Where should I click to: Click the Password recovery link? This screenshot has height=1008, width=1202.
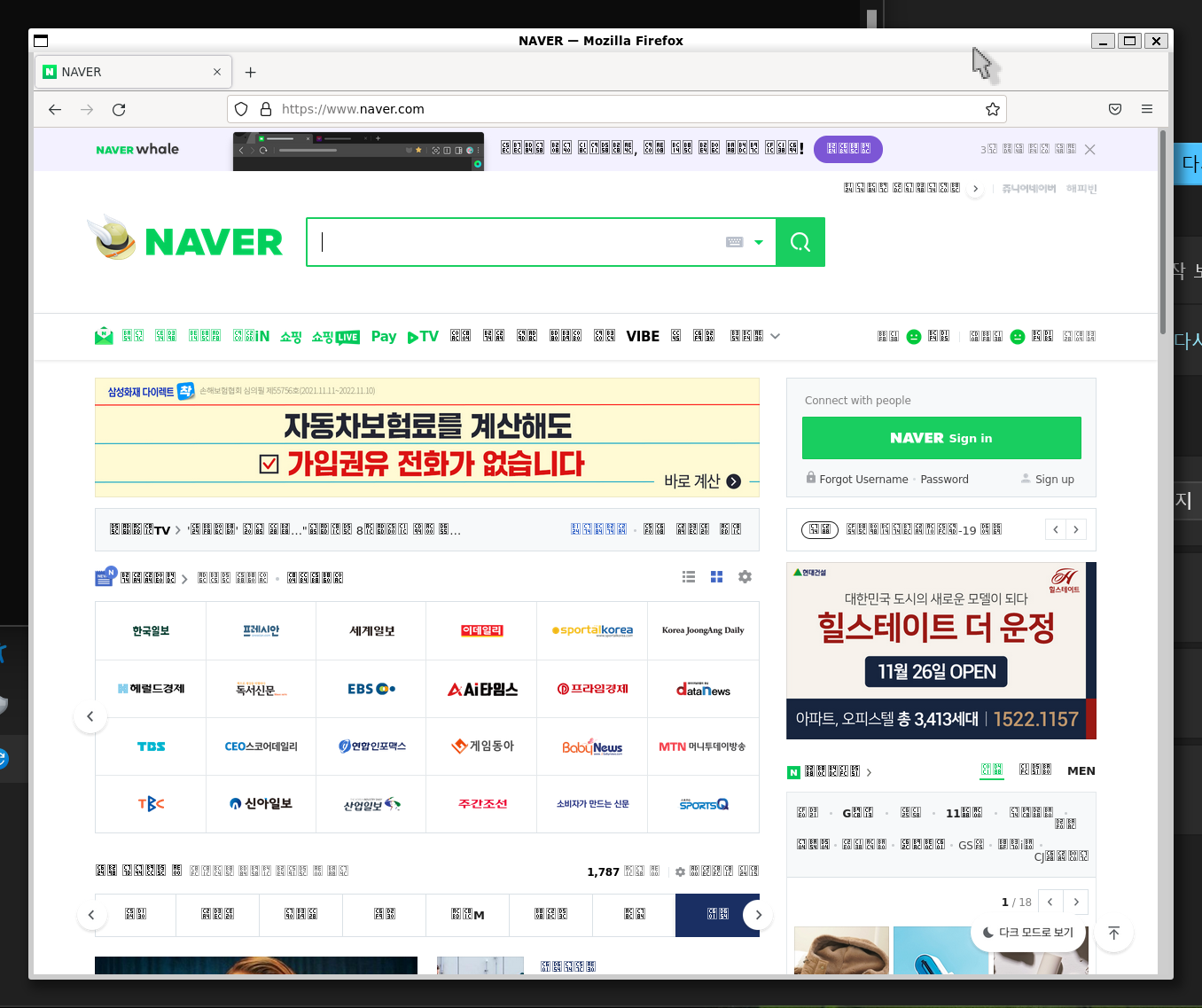[x=944, y=479]
